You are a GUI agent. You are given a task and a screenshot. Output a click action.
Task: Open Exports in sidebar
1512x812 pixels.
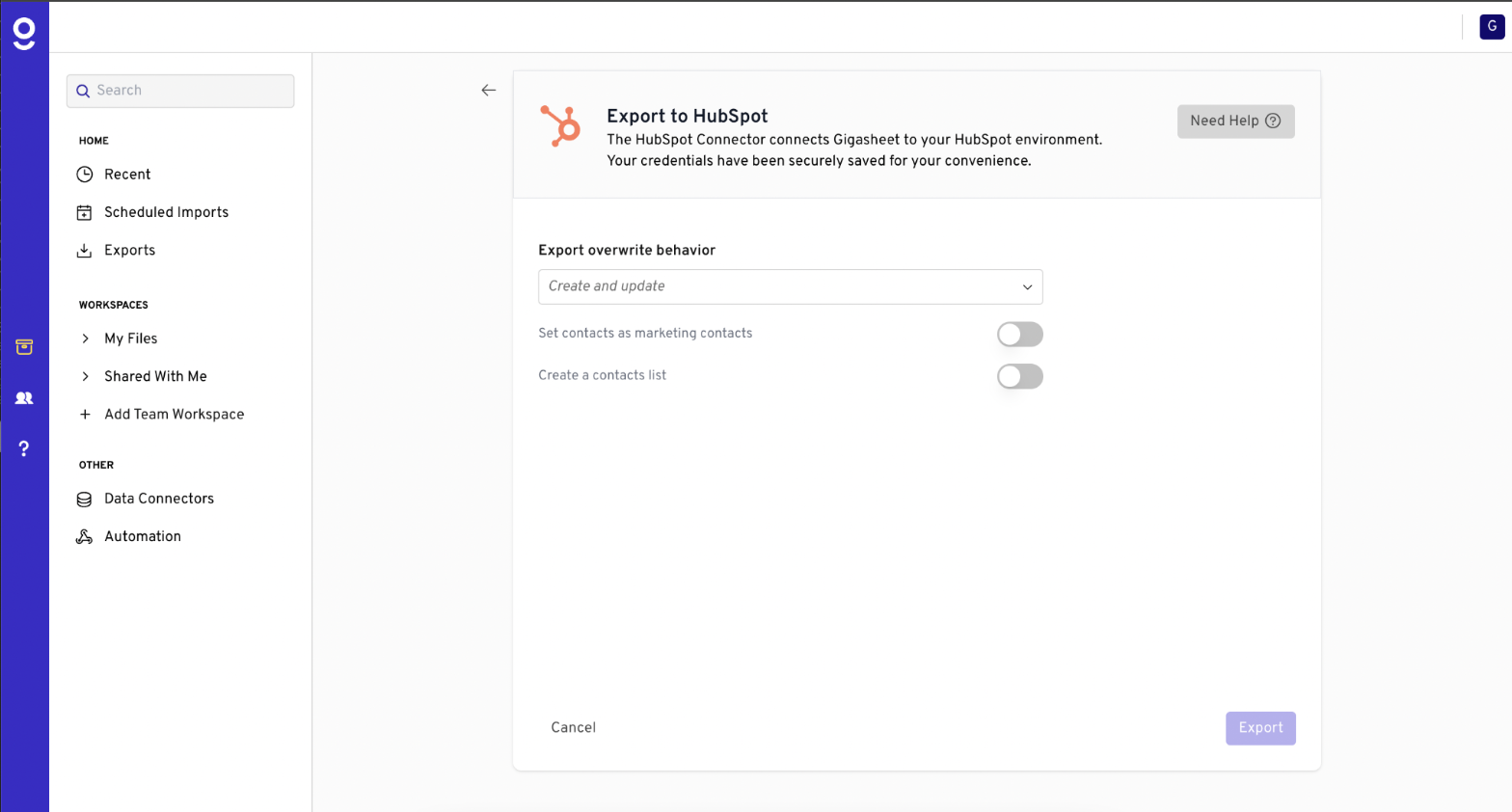pyautogui.click(x=129, y=251)
